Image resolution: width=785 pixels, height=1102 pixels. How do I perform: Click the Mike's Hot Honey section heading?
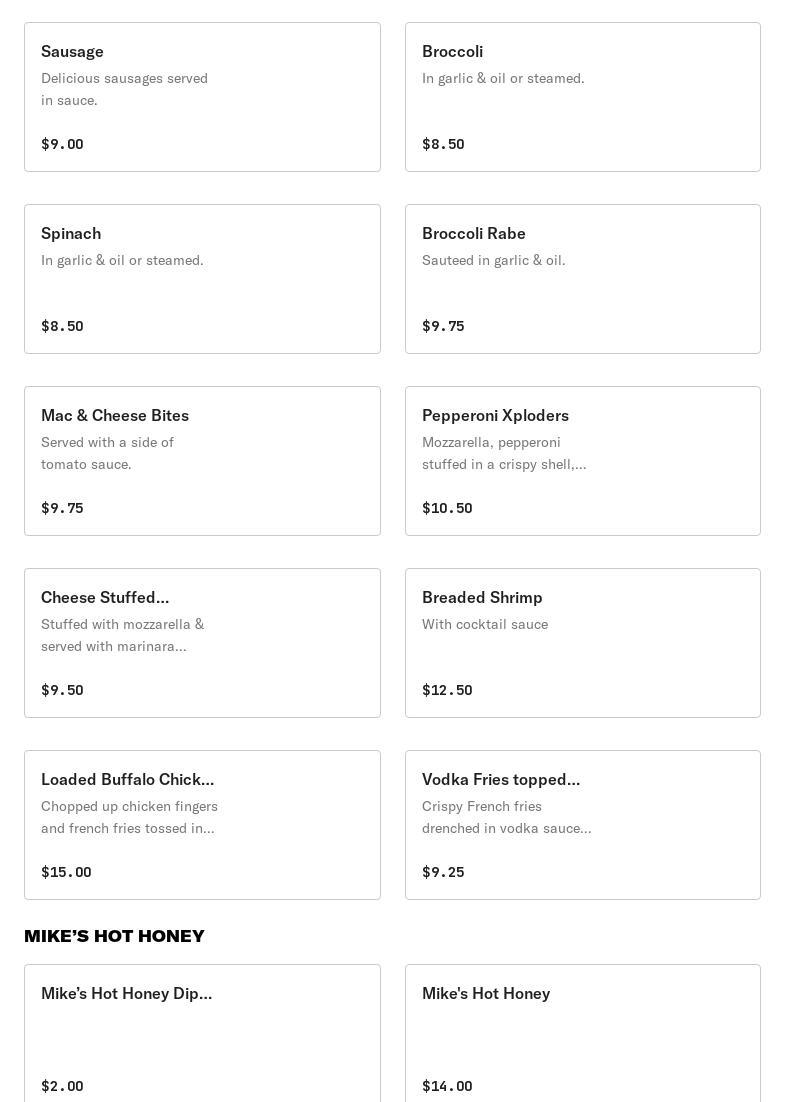(x=114, y=936)
